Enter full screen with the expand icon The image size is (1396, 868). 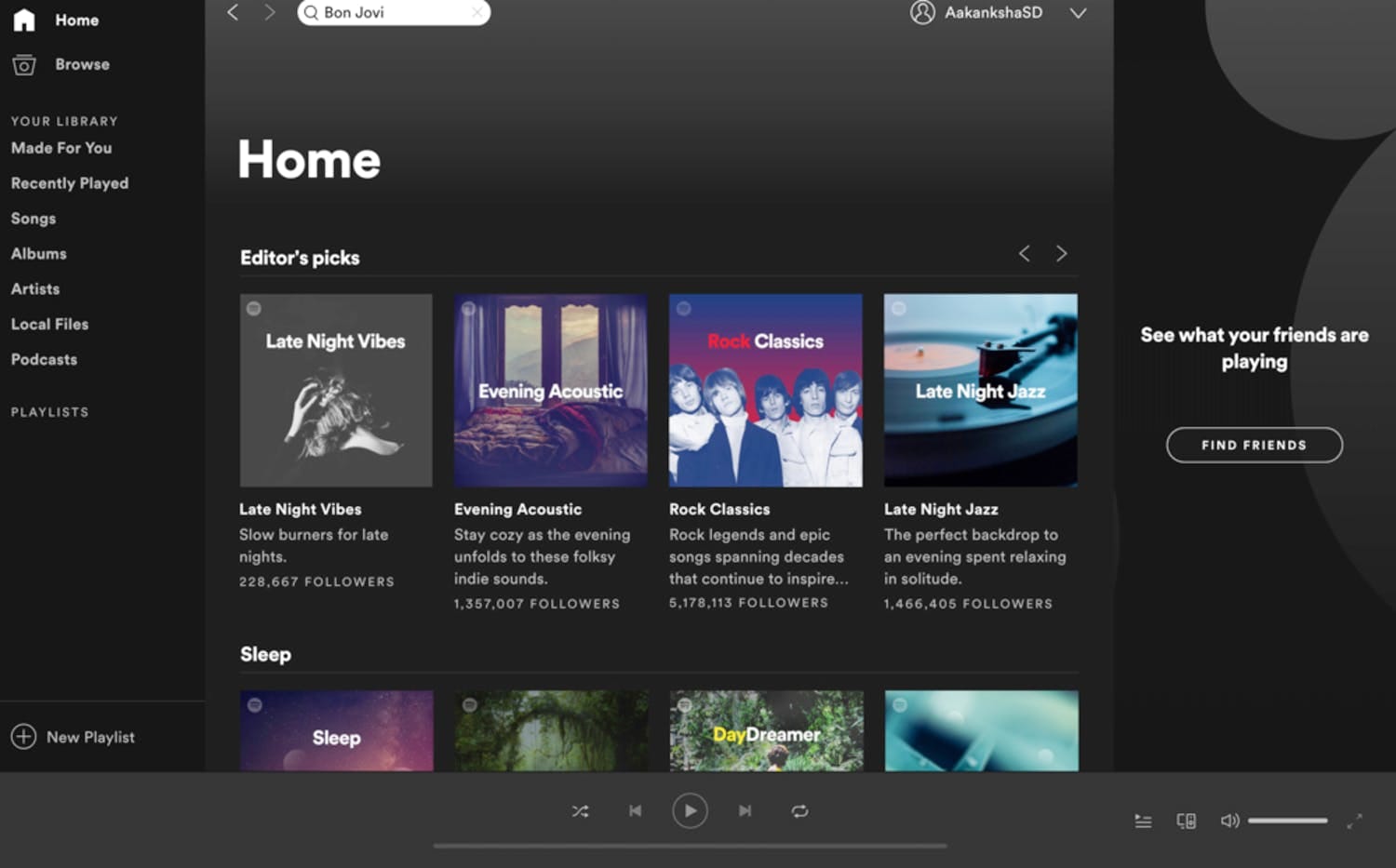coord(1354,821)
